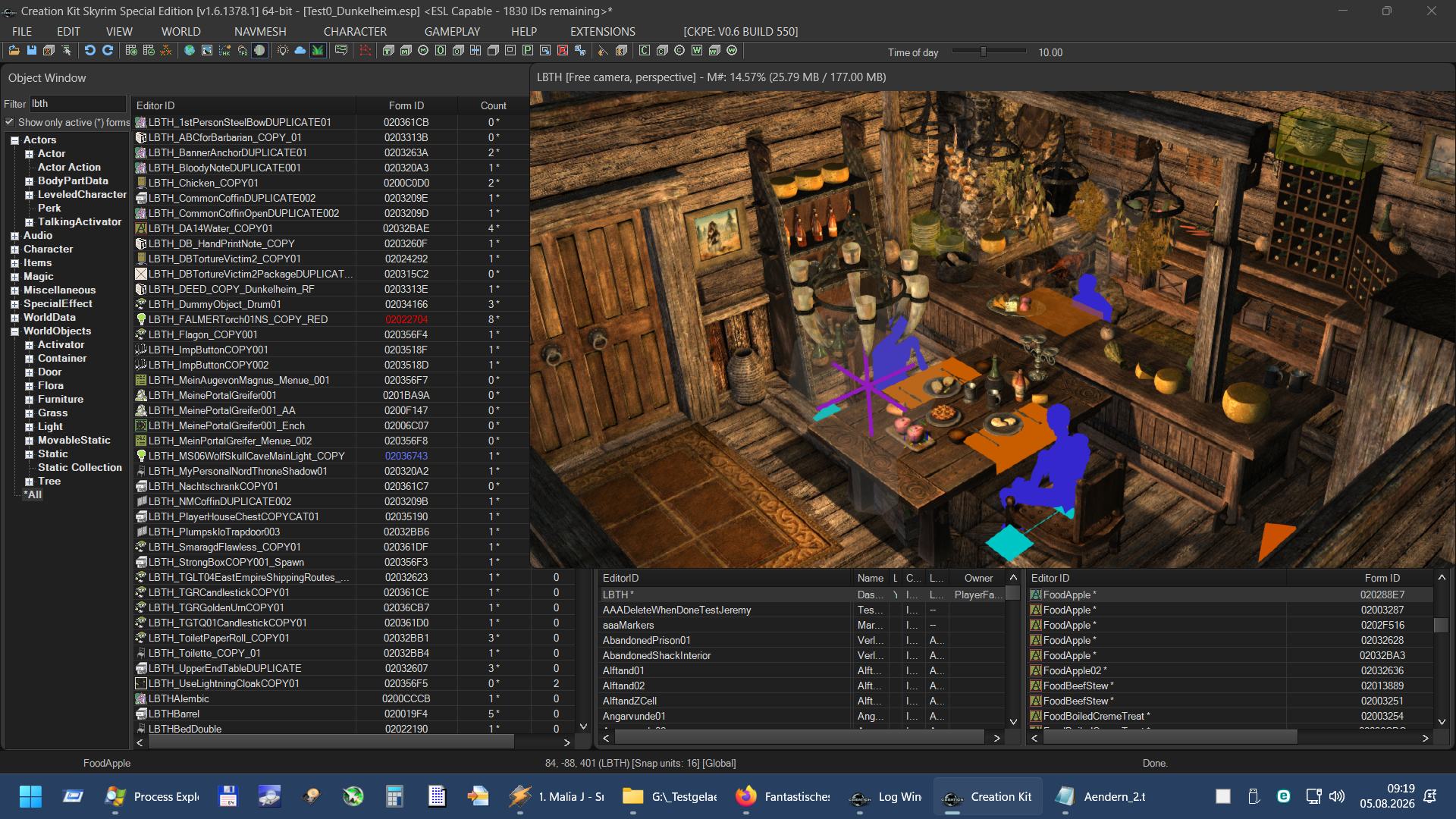Click the red navmesh toolbar icon
Screen dimensions: 1456x819
(365, 51)
